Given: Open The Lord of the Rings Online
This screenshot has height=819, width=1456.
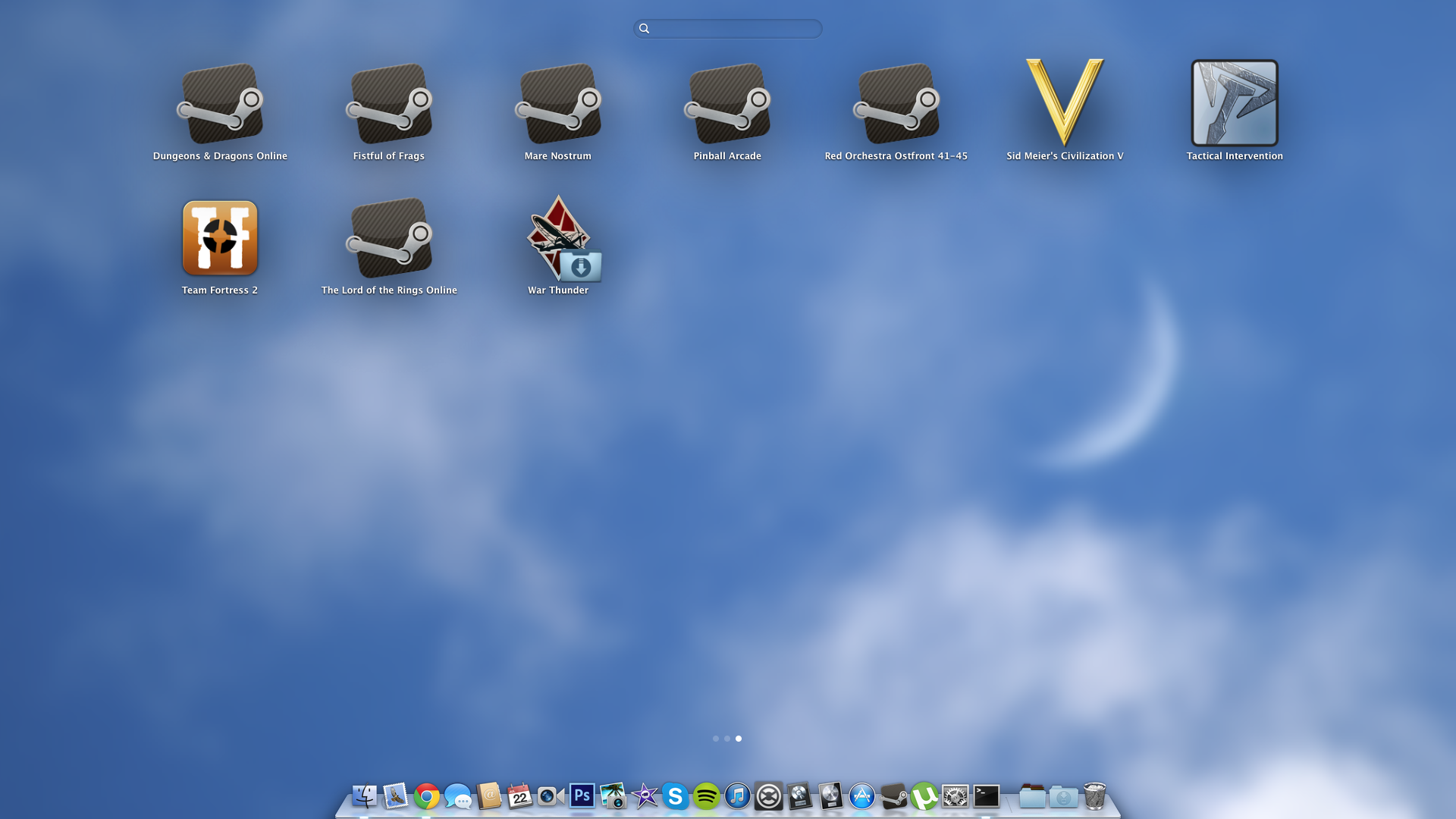Looking at the screenshot, I should point(389,238).
